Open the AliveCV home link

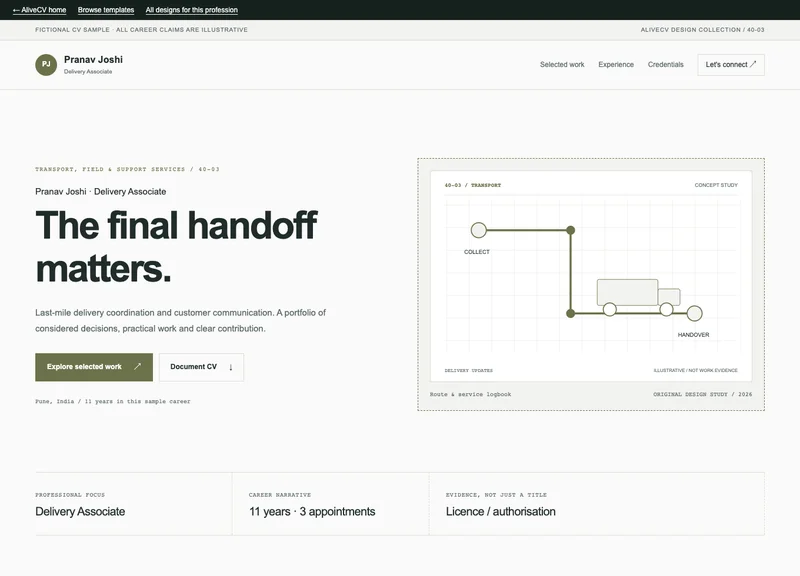pos(39,10)
